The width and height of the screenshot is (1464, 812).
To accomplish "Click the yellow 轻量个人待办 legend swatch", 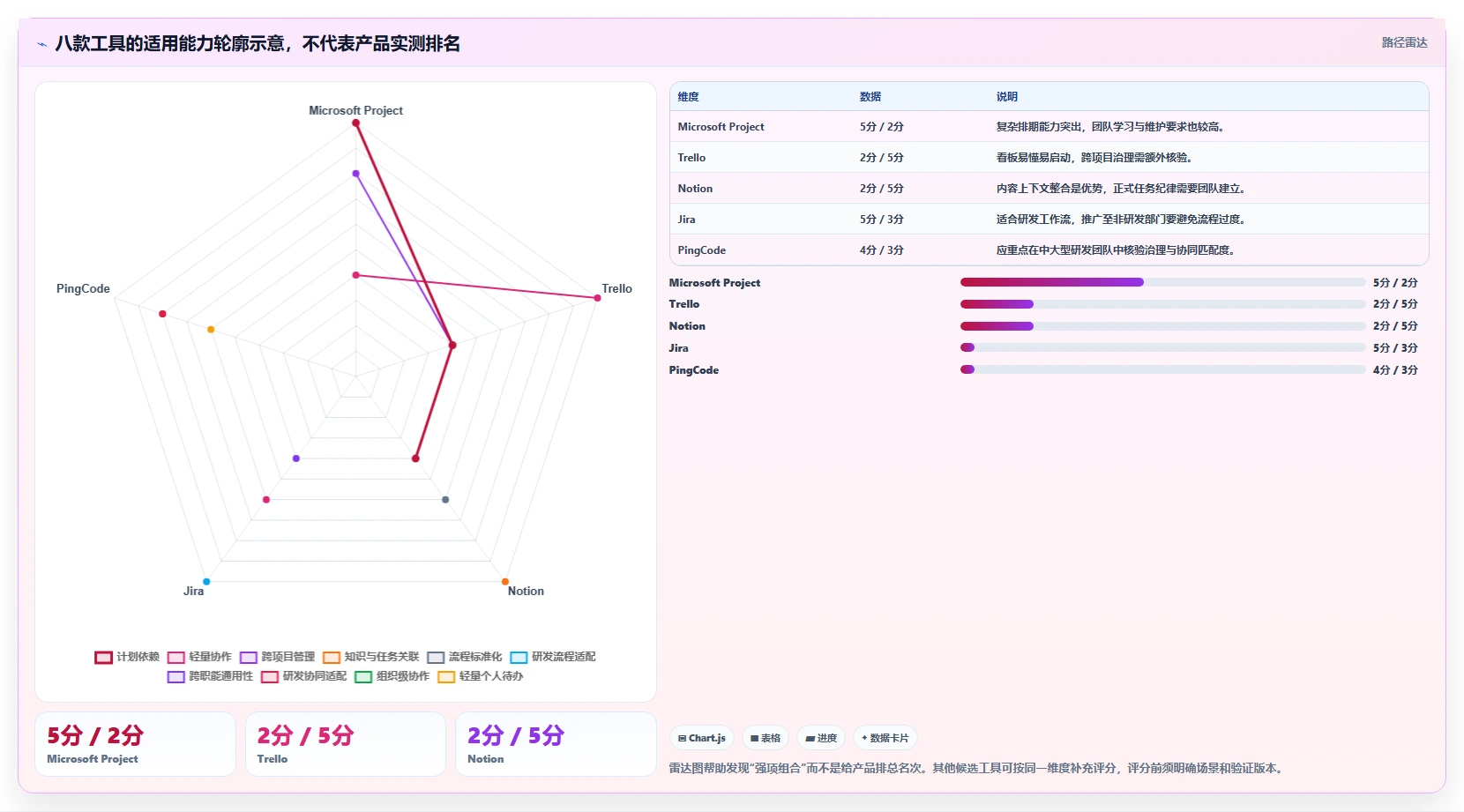I will pyautogui.click(x=446, y=676).
